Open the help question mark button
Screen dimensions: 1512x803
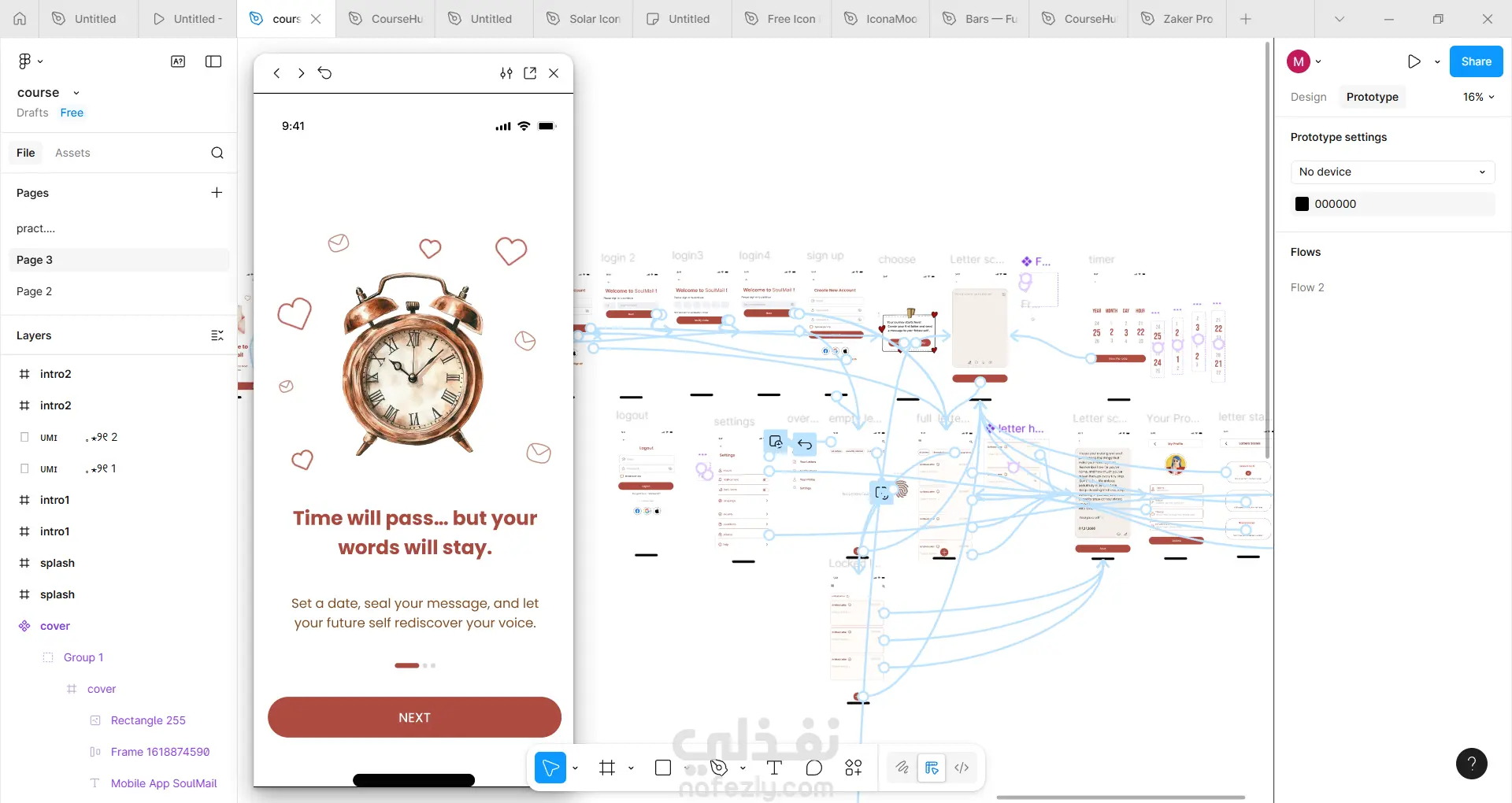pyautogui.click(x=1471, y=764)
